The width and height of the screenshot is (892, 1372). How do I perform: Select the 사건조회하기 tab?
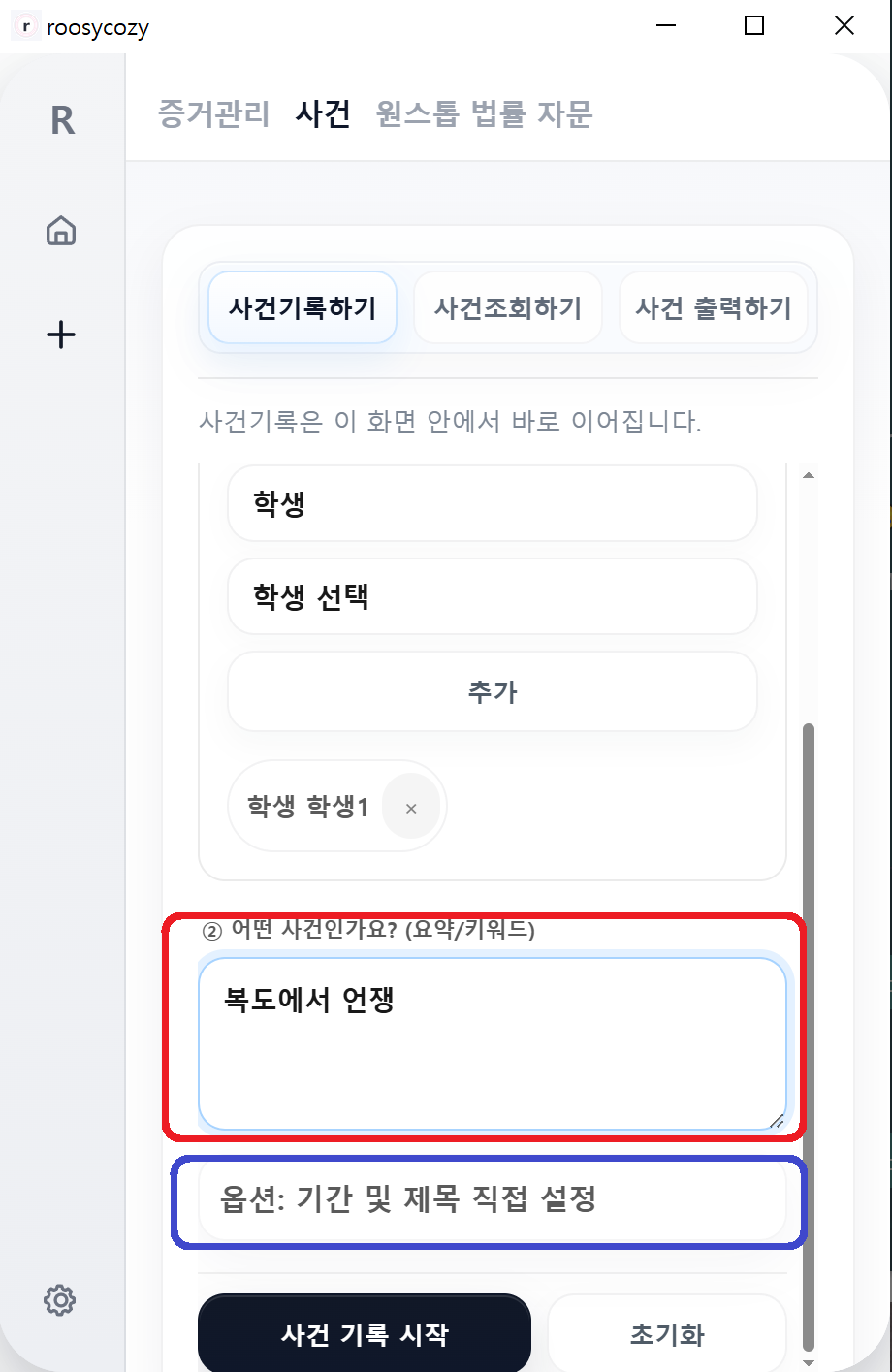(x=507, y=307)
